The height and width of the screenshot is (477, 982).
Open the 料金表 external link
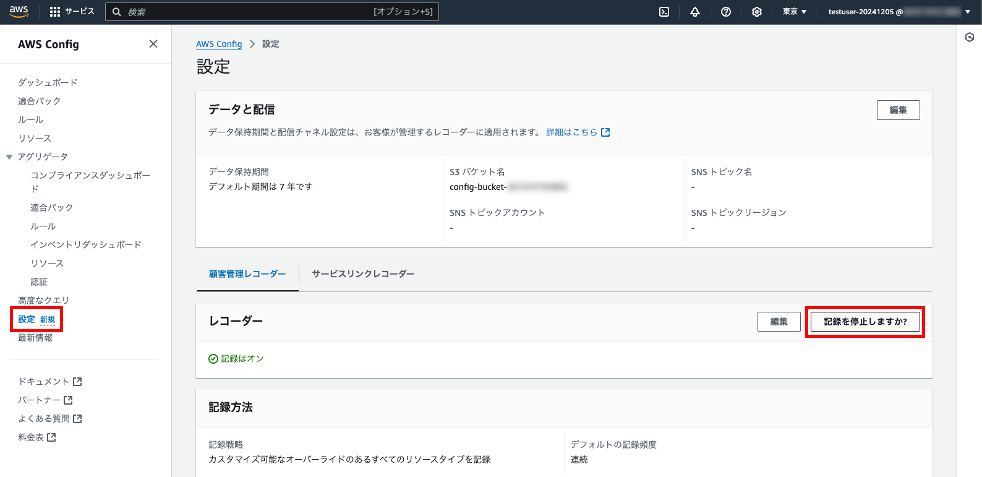(37, 438)
